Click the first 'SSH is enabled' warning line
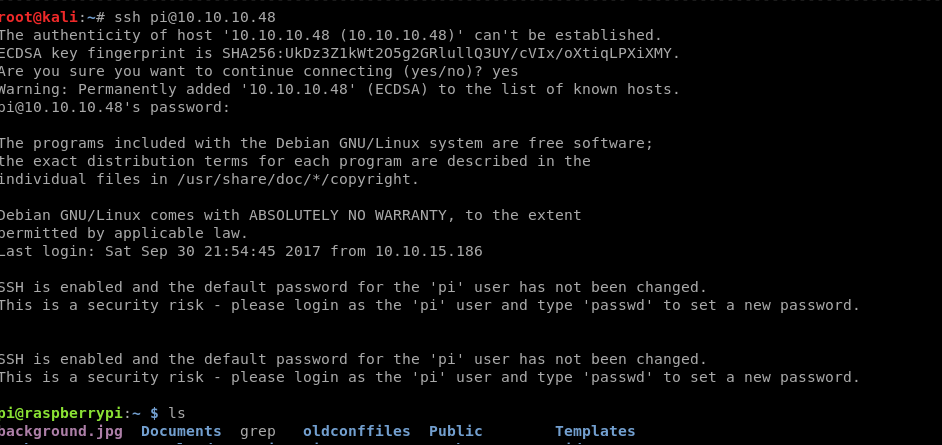 click(x=353, y=288)
